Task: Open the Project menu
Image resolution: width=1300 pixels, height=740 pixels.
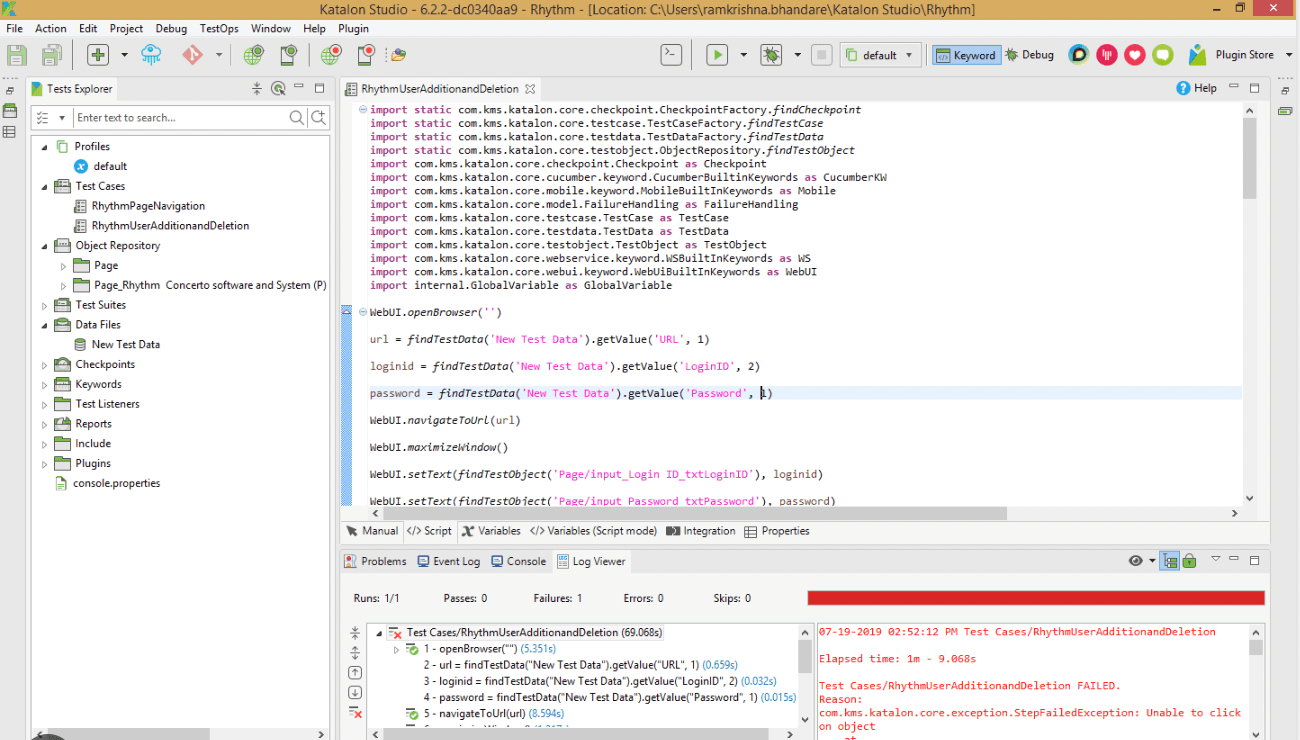Action: [x=126, y=29]
